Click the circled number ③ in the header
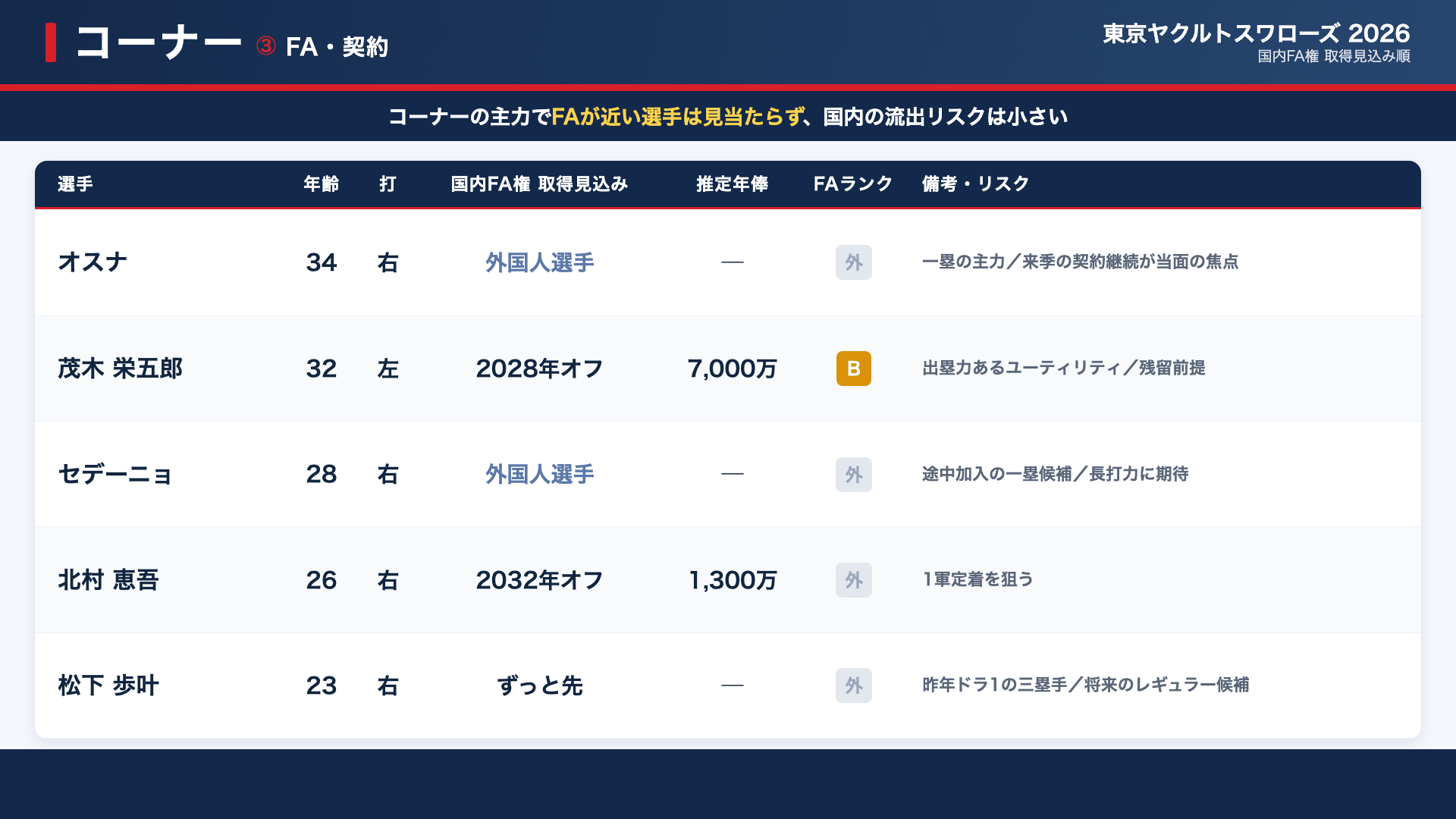The image size is (1456, 819). point(265,46)
